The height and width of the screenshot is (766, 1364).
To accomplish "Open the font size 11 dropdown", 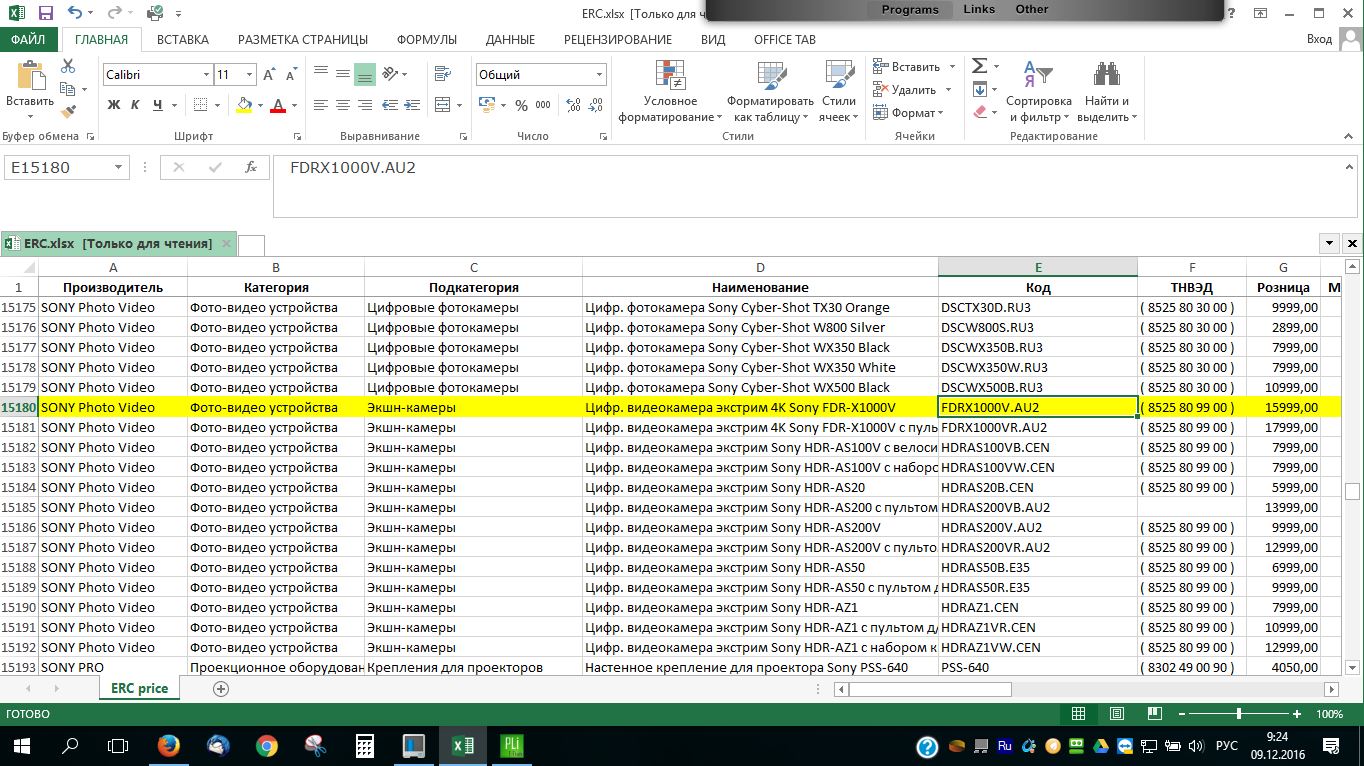I will [x=250, y=75].
